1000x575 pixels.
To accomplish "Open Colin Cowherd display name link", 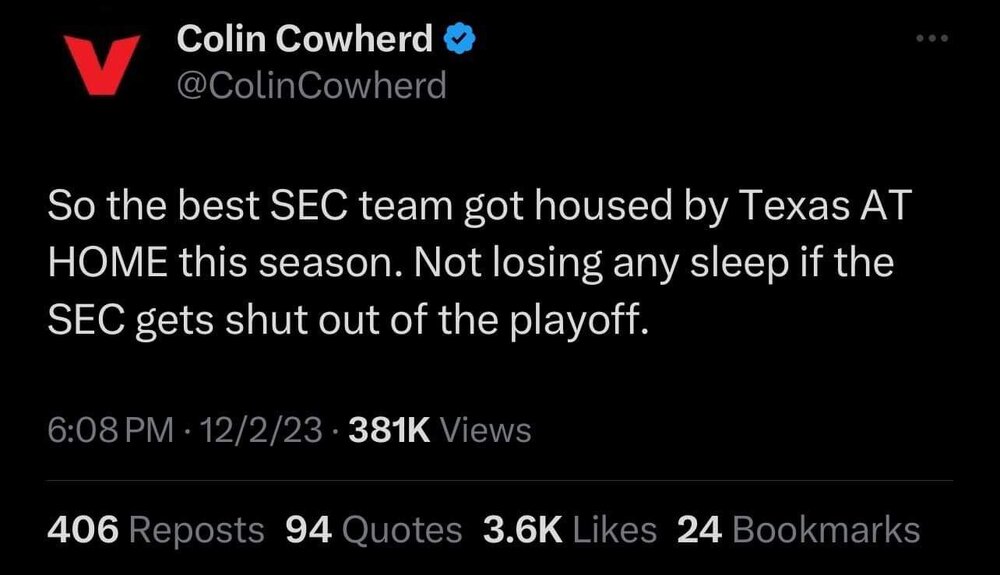I will click(305, 40).
